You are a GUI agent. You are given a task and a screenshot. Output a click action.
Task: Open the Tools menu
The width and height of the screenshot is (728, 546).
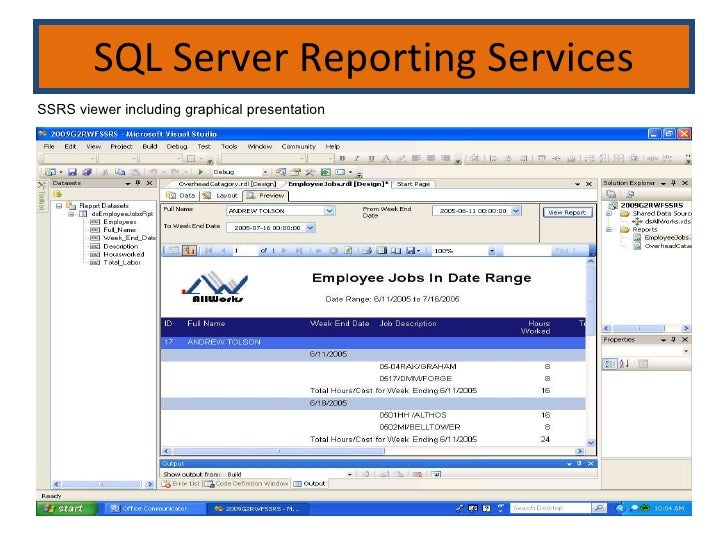tap(229, 147)
